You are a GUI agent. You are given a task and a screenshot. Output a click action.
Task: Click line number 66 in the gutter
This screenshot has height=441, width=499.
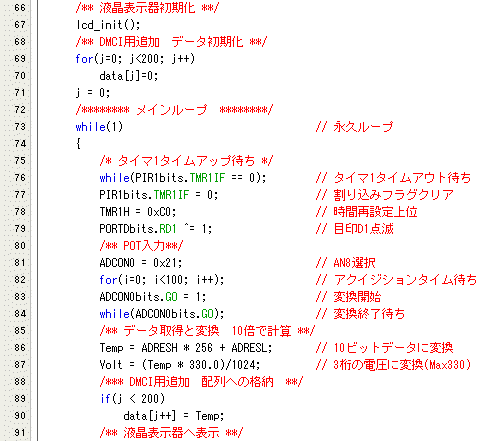(20, 7)
